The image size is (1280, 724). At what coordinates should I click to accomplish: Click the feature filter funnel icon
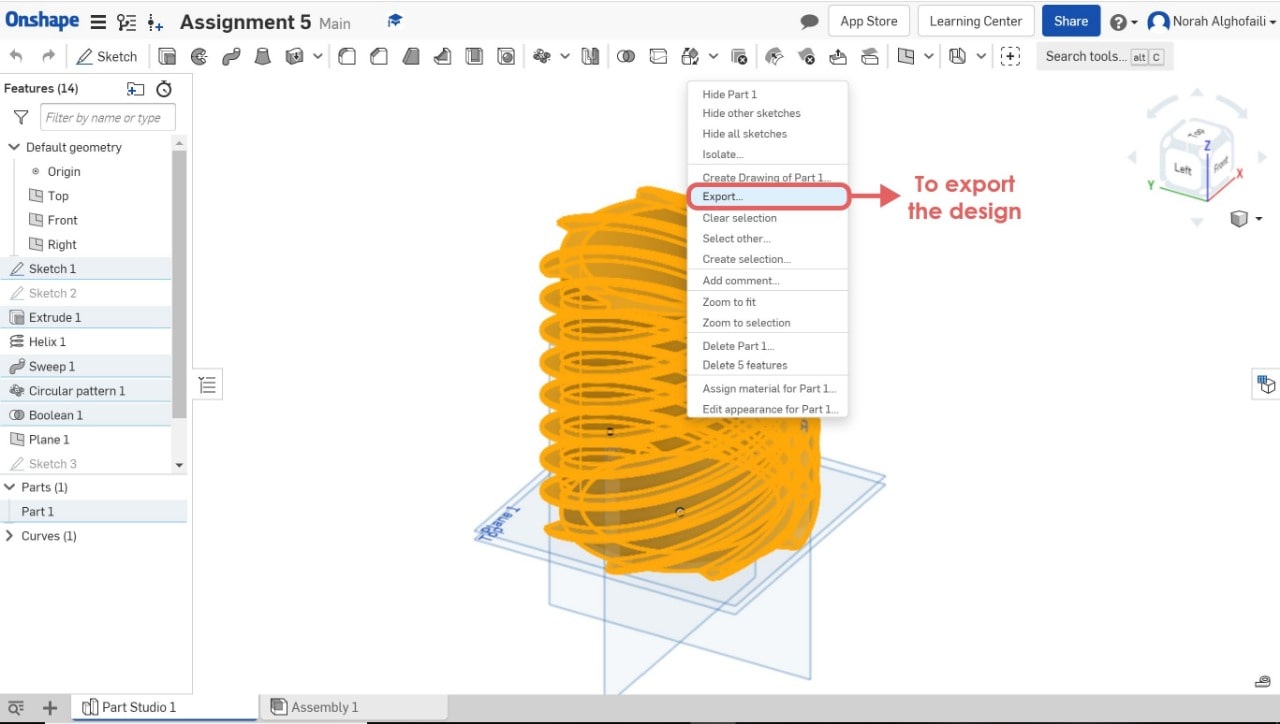pos(20,118)
